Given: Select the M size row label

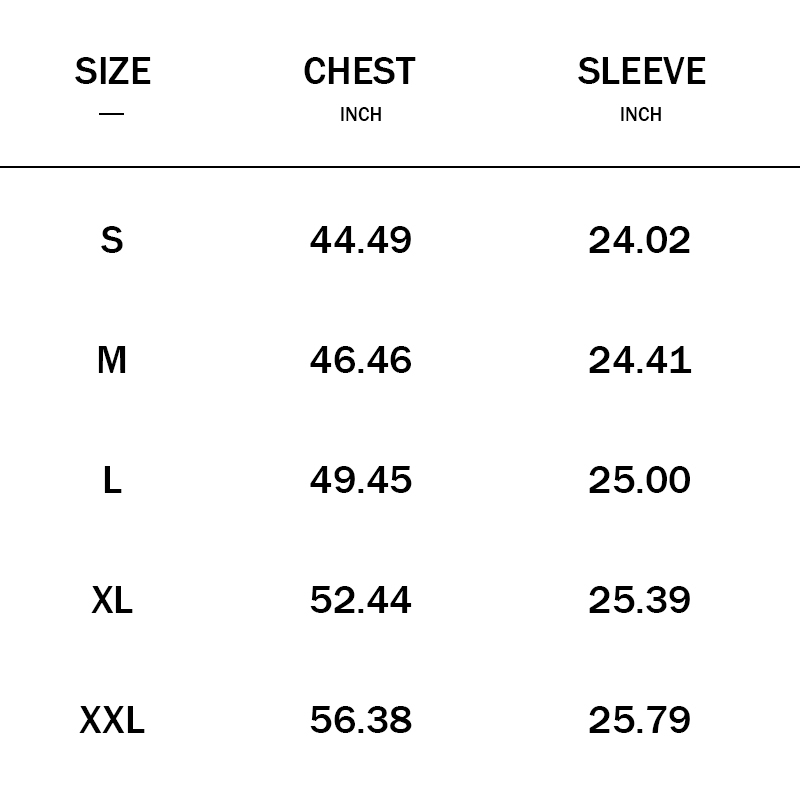Looking at the screenshot, I should click(112, 360).
